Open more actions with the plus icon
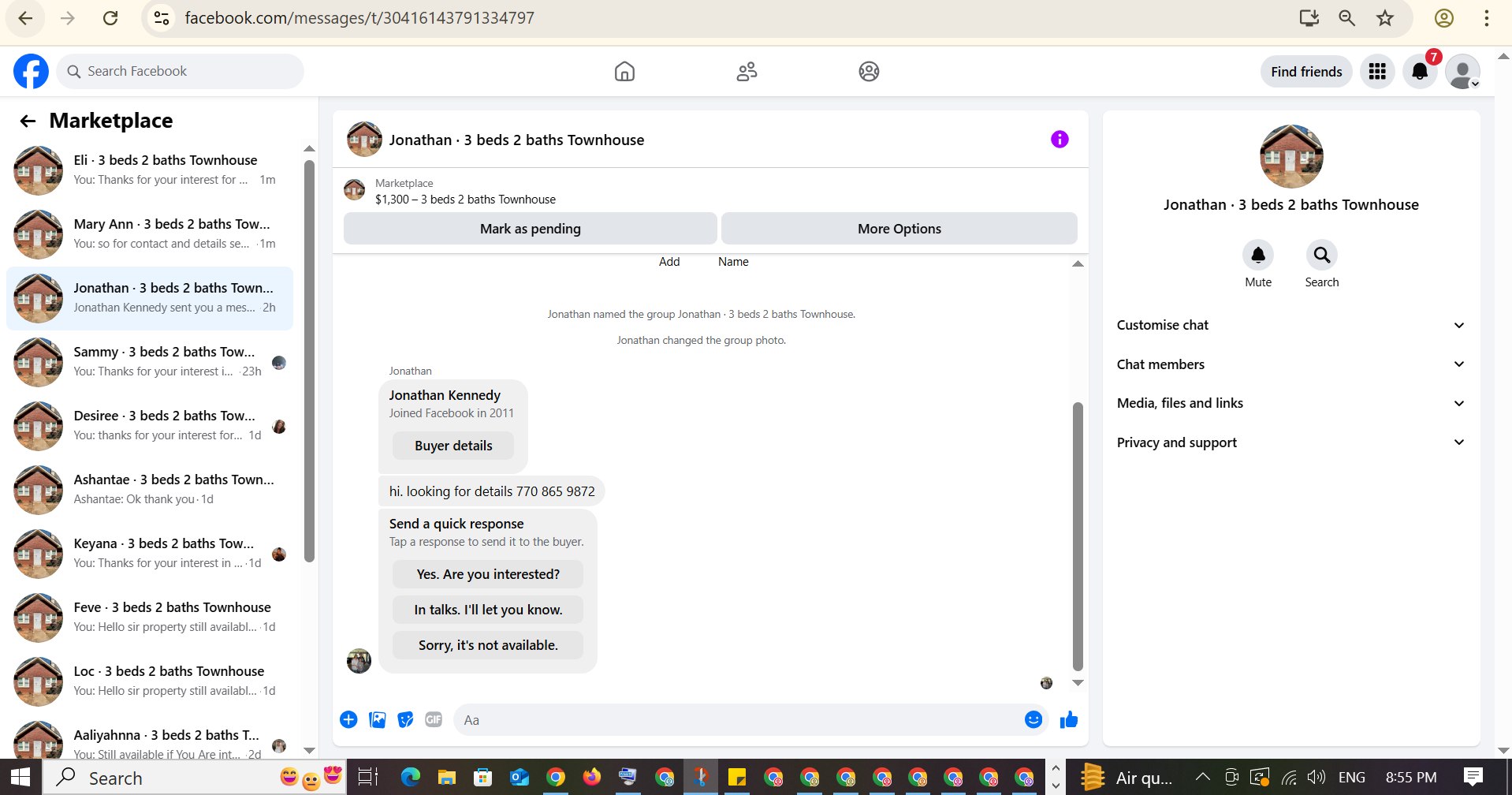 click(348, 719)
